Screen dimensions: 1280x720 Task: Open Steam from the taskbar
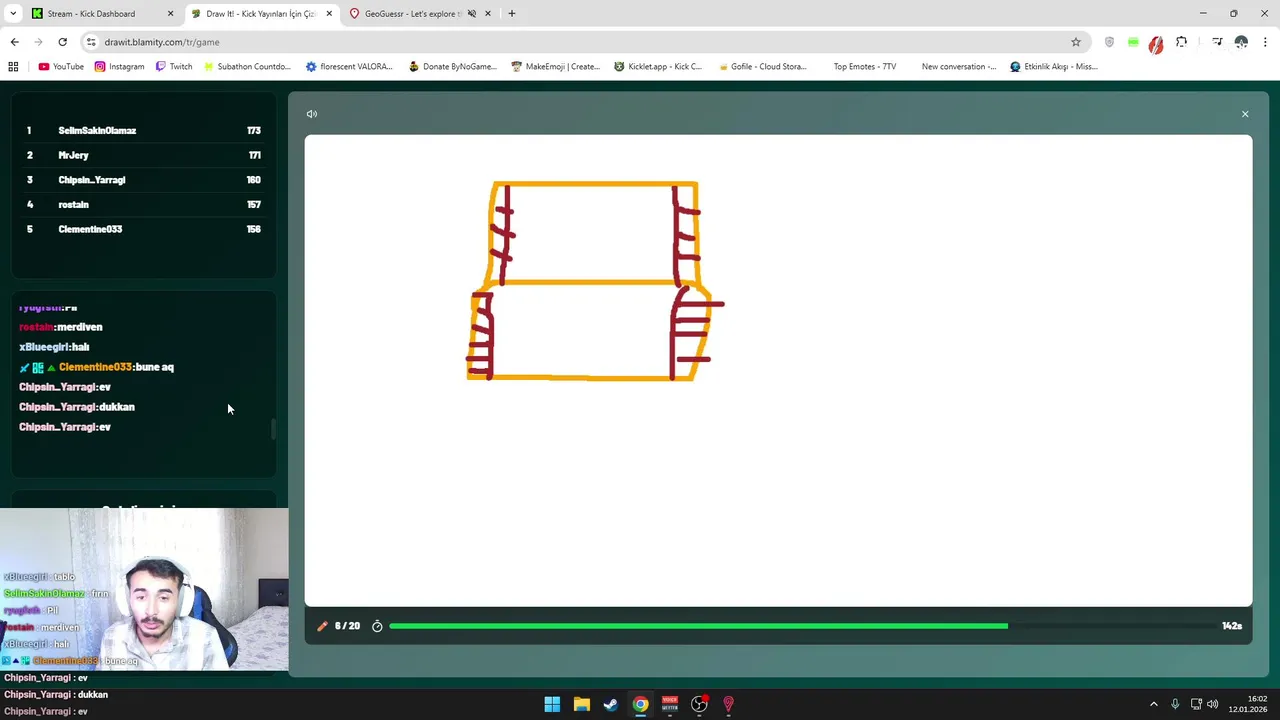point(610,704)
